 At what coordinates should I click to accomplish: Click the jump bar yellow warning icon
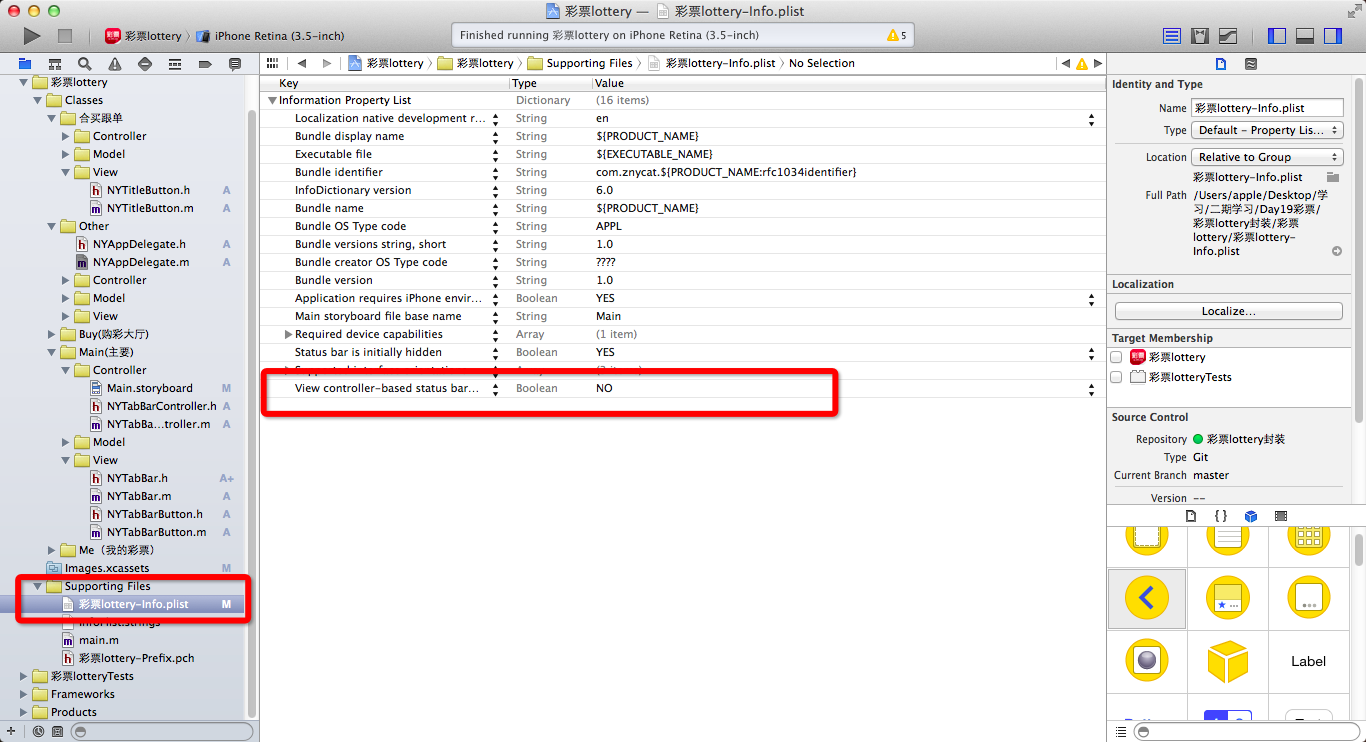[1081, 63]
